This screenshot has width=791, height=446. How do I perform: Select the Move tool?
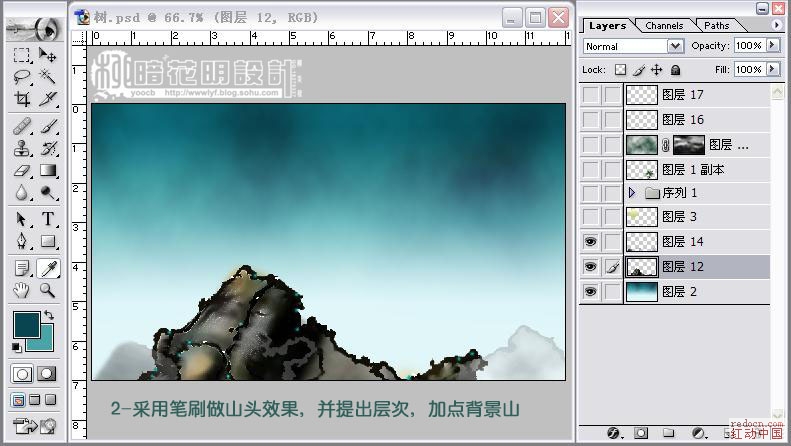click(47, 55)
